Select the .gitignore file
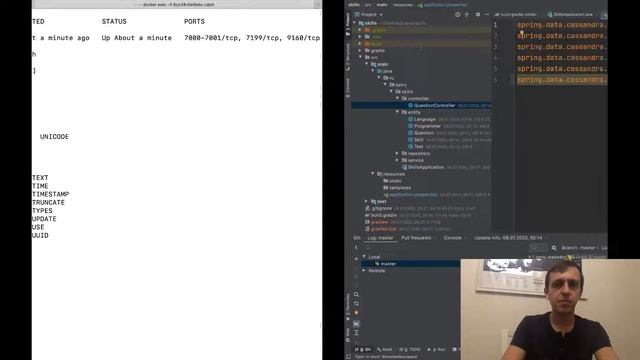Viewport: 640px width, 360px height. coord(381,208)
